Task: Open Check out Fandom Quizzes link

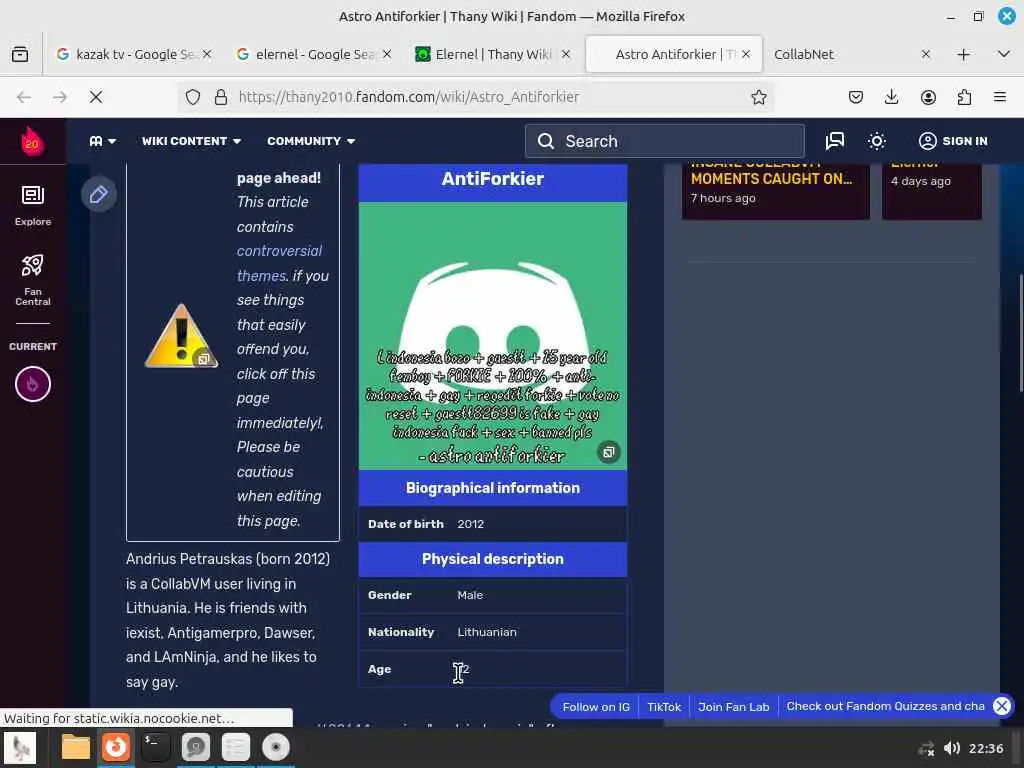Action: pyautogui.click(x=885, y=706)
